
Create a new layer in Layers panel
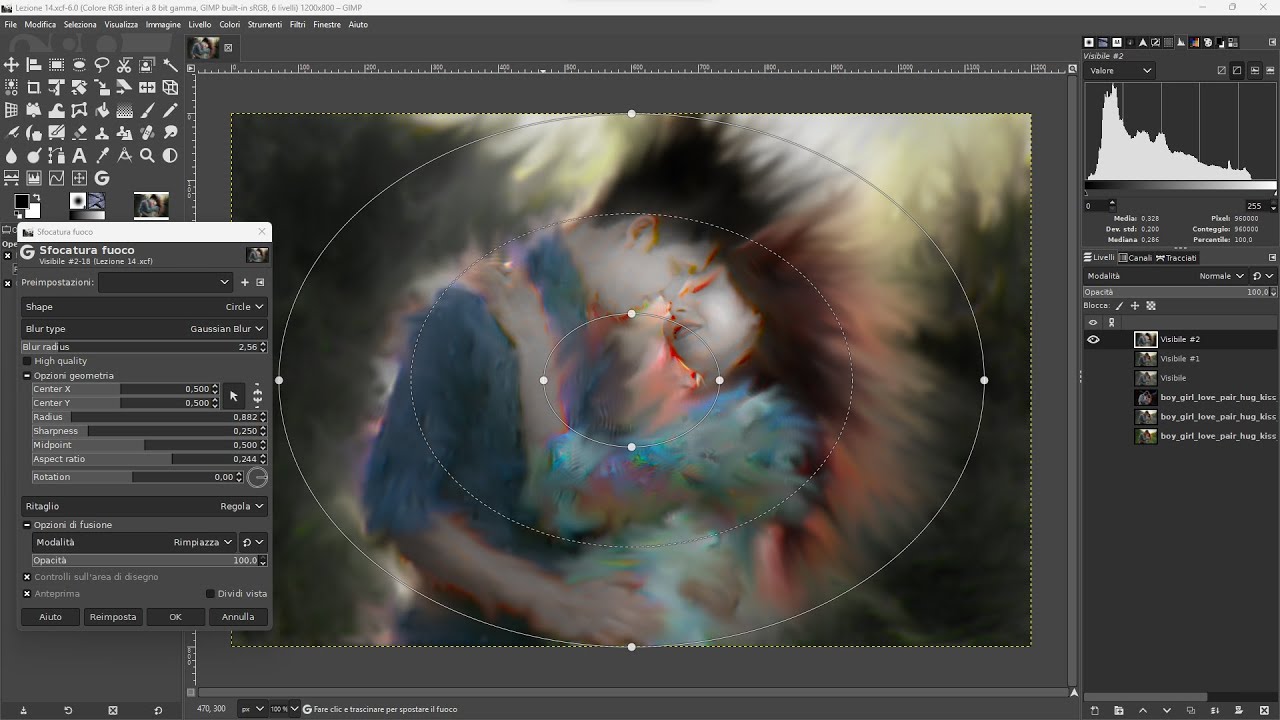tap(1095, 710)
